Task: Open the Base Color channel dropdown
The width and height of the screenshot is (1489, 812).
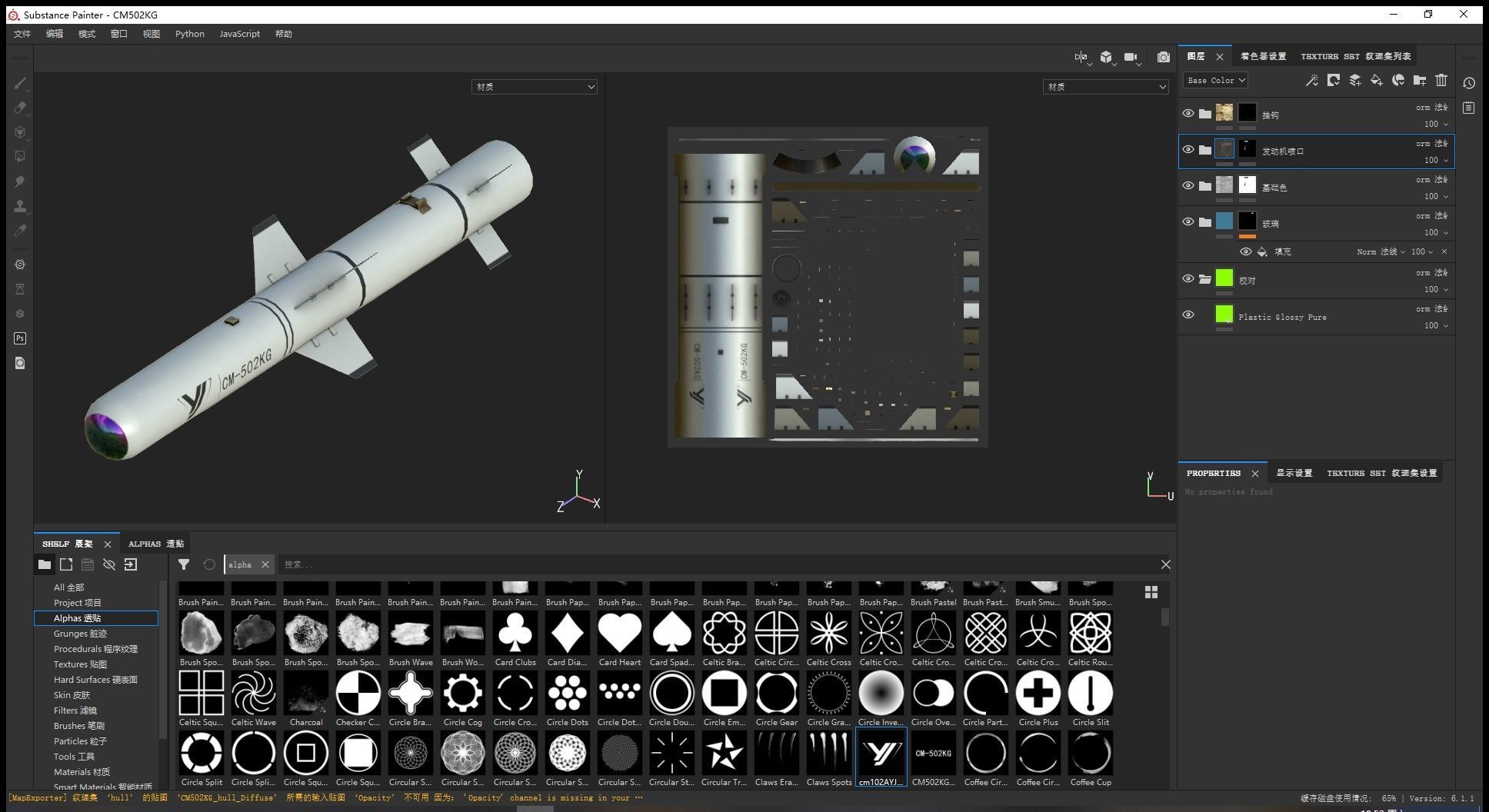Action: (1215, 80)
